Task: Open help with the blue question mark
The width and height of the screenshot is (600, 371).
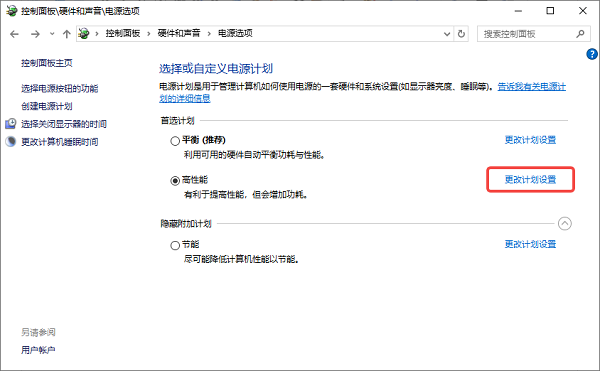Action: [592, 54]
